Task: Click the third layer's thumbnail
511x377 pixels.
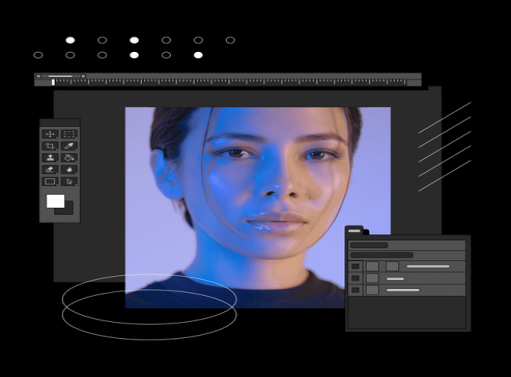Action: [372, 290]
